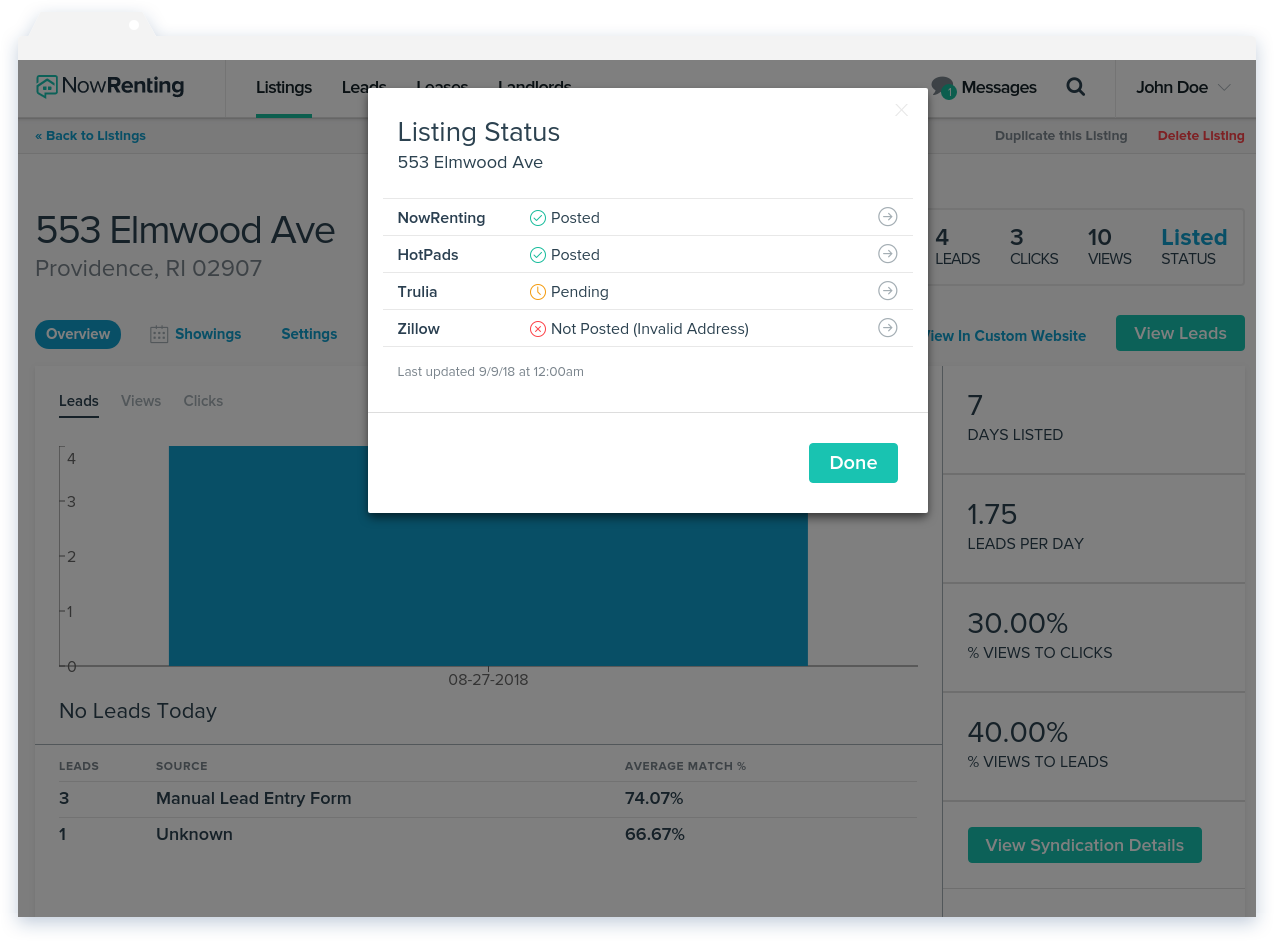Click the Showings calendar icon
1274x941 pixels.
[159, 334]
